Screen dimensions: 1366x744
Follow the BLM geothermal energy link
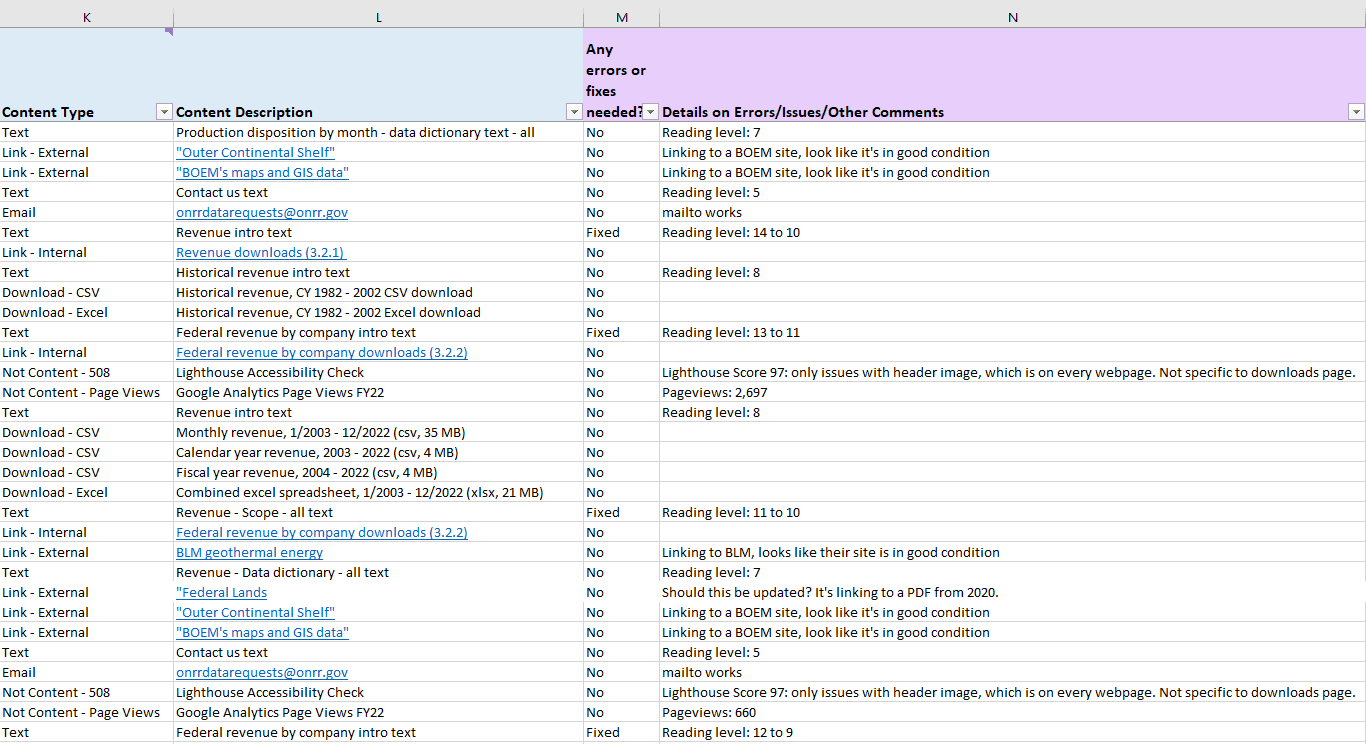click(249, 553)
